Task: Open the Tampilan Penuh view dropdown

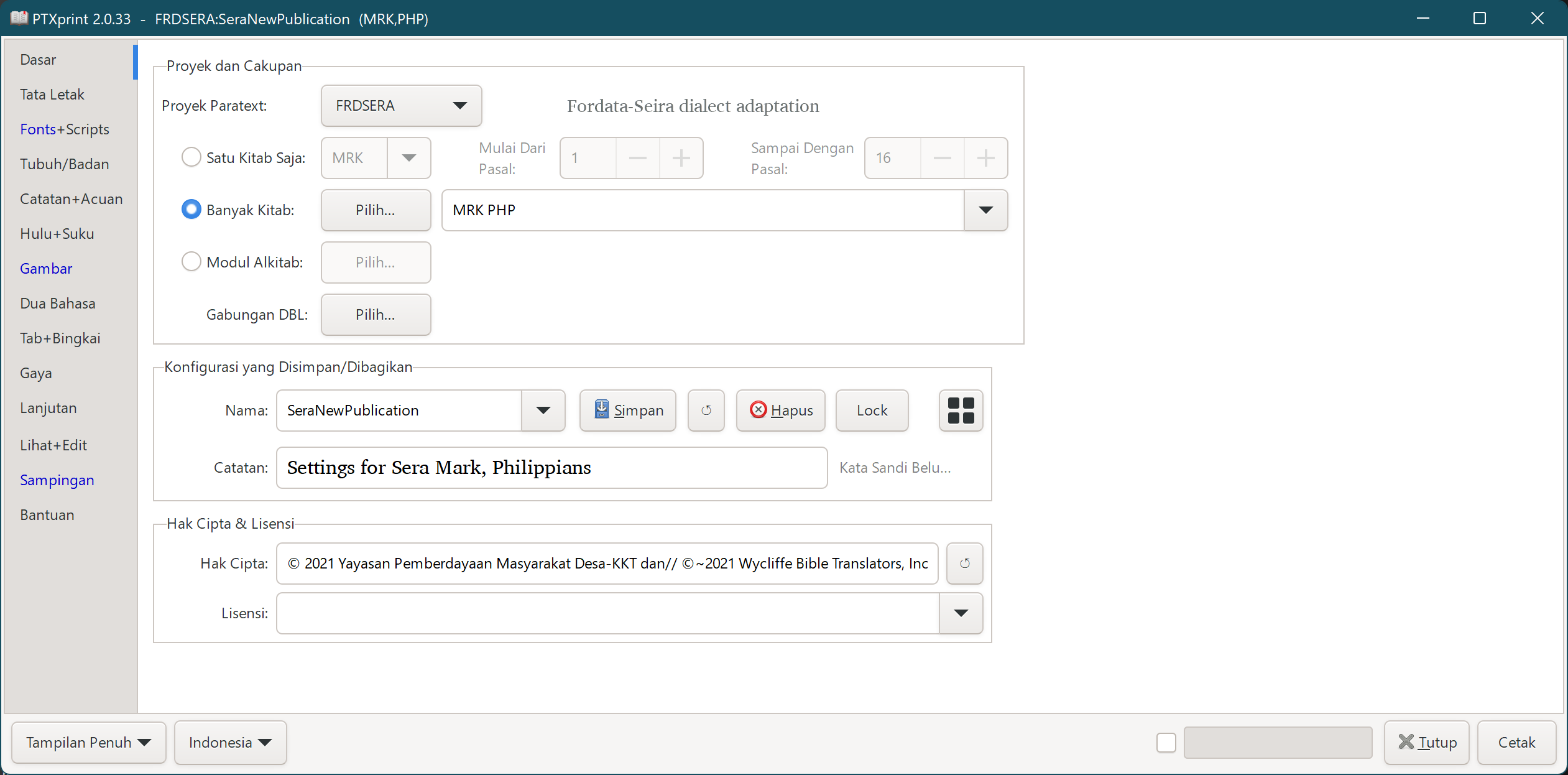Action: [x=89, y=743]
